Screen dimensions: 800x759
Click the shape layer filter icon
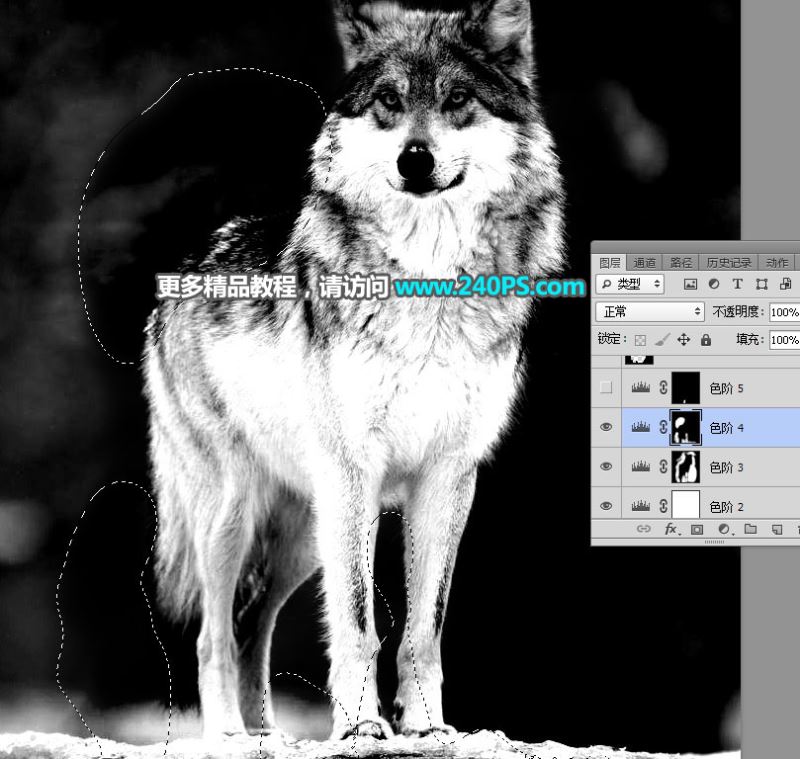(x=763, y=285)
